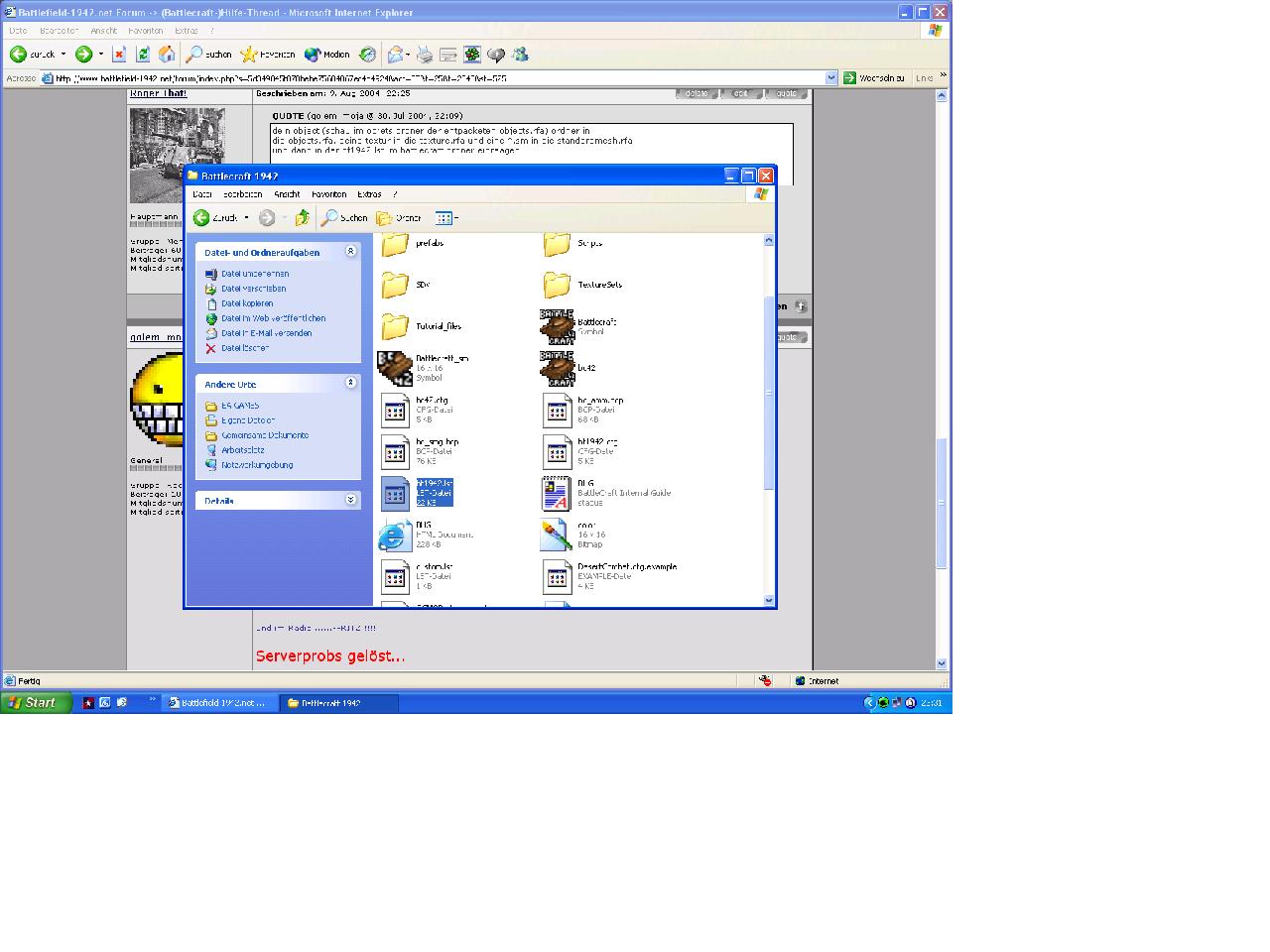The image size is (1270, 952).
Task: Click Datei verschieben task link
Action: (x=253, y=289)
